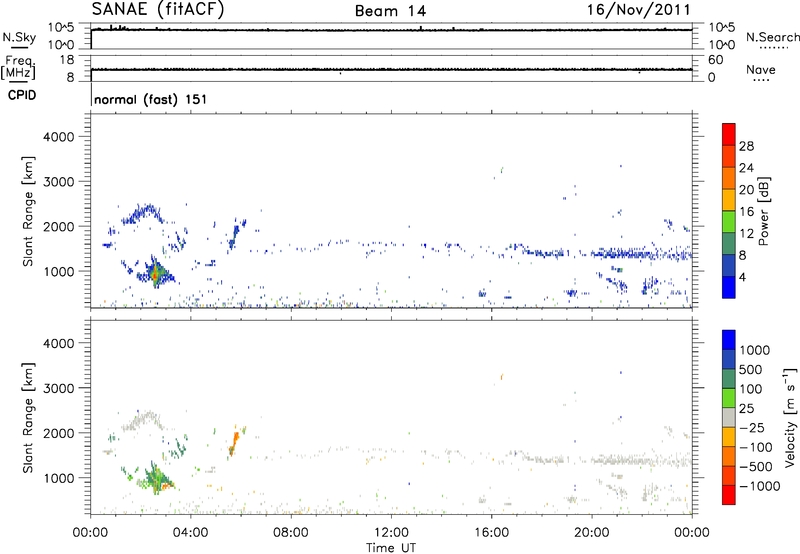Pick the yellow 16–20 dB Power colorbar segment
The height and width of the screenshot is (554, 800).
(x=729, y=200)
